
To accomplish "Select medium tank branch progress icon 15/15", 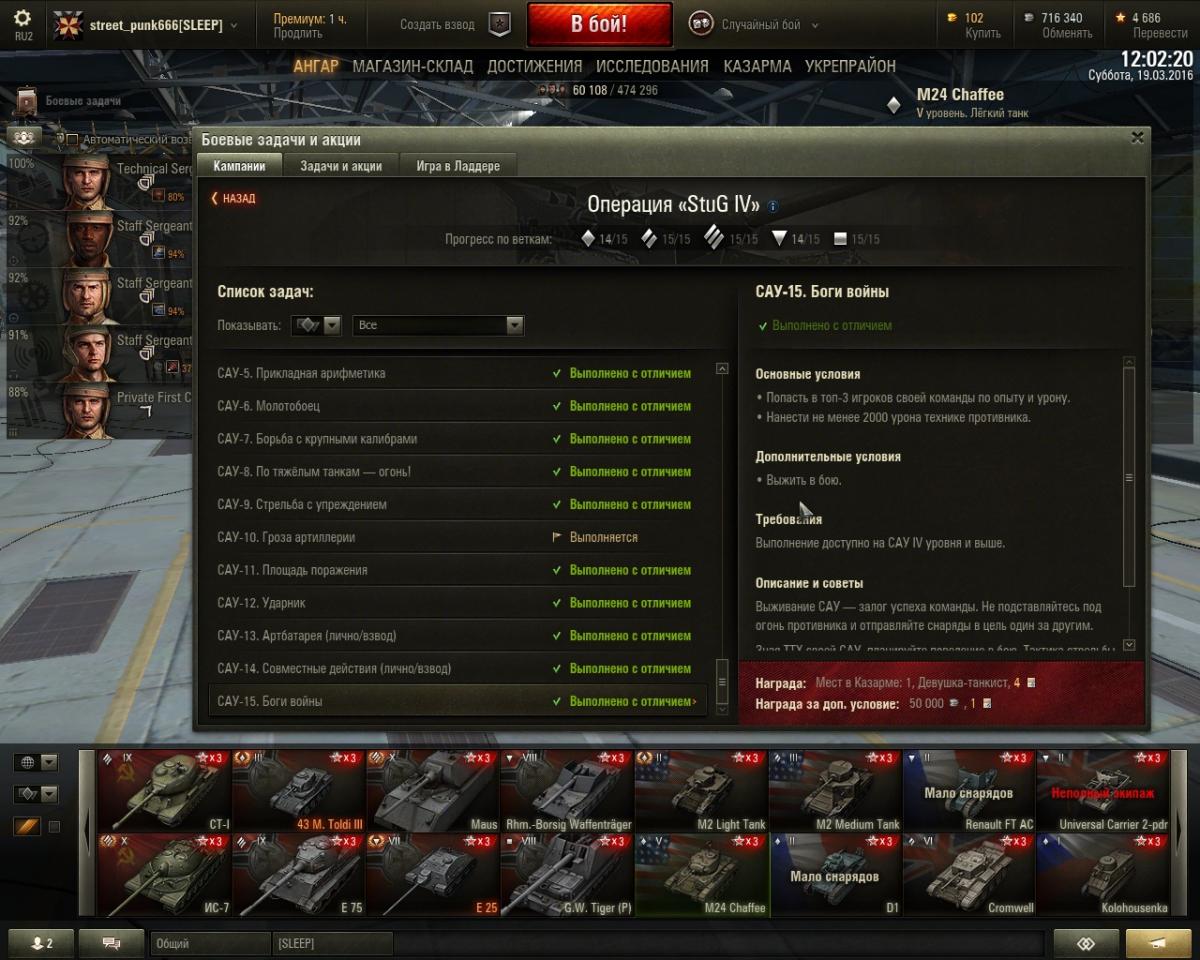I will (x=649, y=239).
